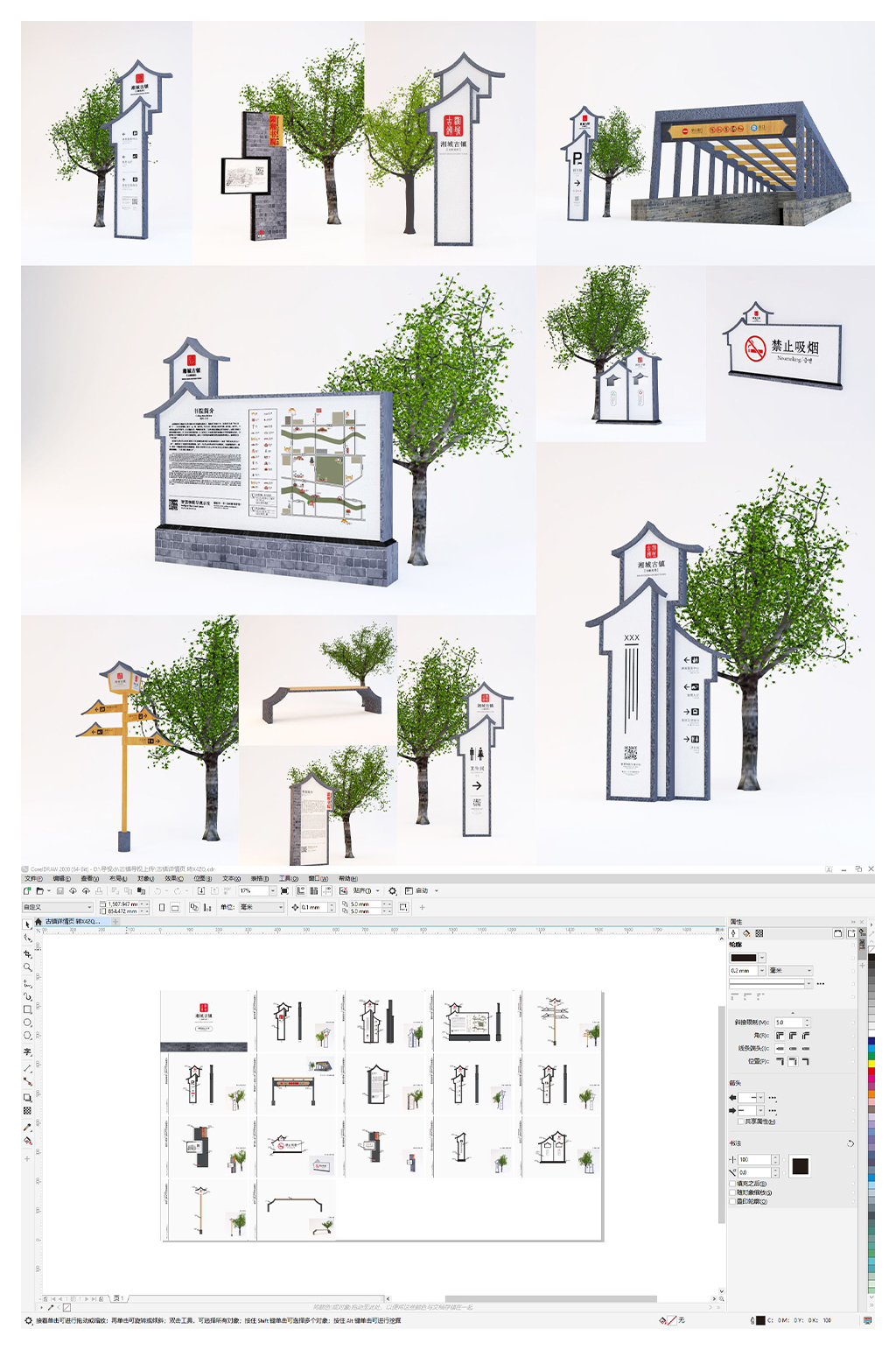
Task: Tick the 随对象缩放 checkbox
Action: (x=732, y=1192)
